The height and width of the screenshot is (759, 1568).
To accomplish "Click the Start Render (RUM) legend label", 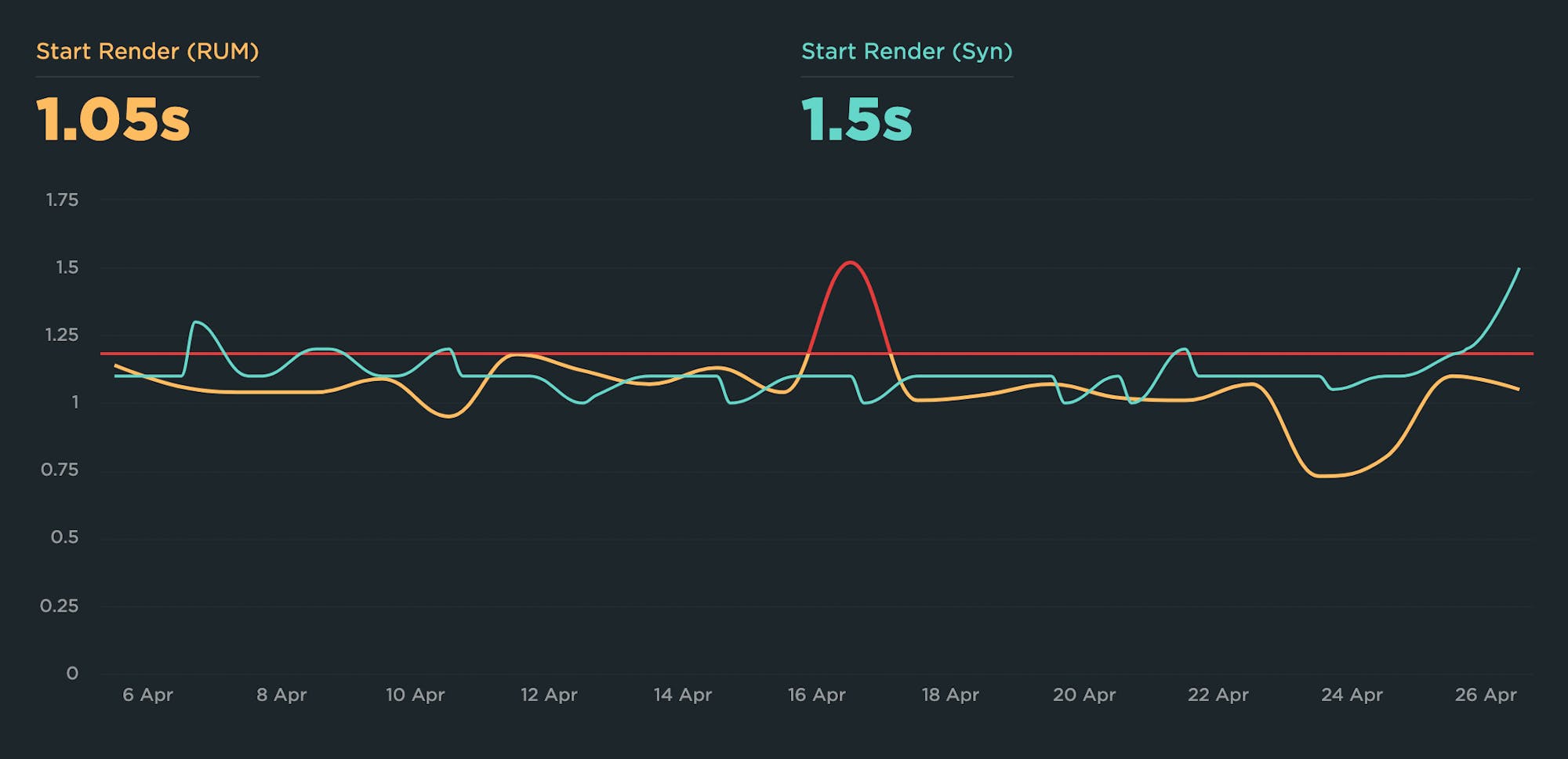I will coord(147,52).
